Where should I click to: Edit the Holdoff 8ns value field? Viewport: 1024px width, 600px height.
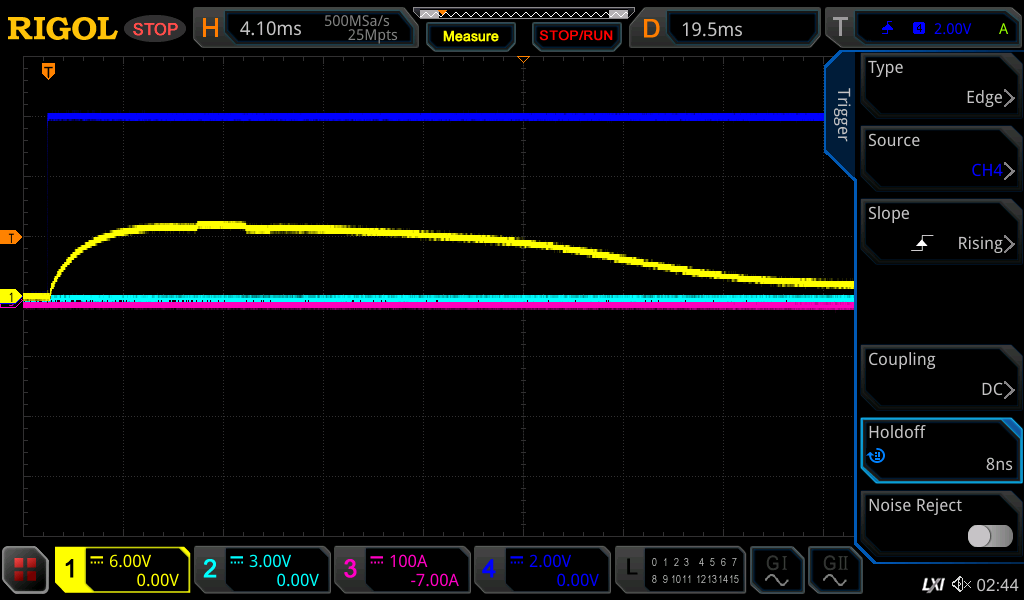(940, 448)
